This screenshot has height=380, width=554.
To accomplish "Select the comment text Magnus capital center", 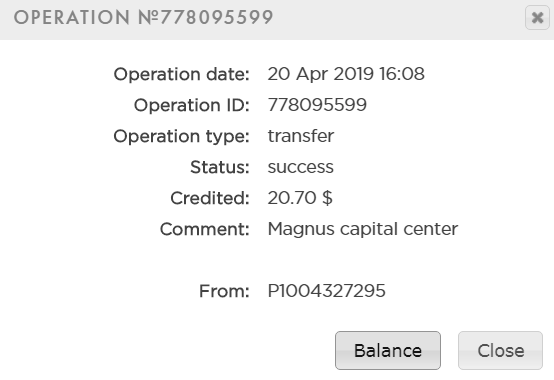I will pos(363,229).
